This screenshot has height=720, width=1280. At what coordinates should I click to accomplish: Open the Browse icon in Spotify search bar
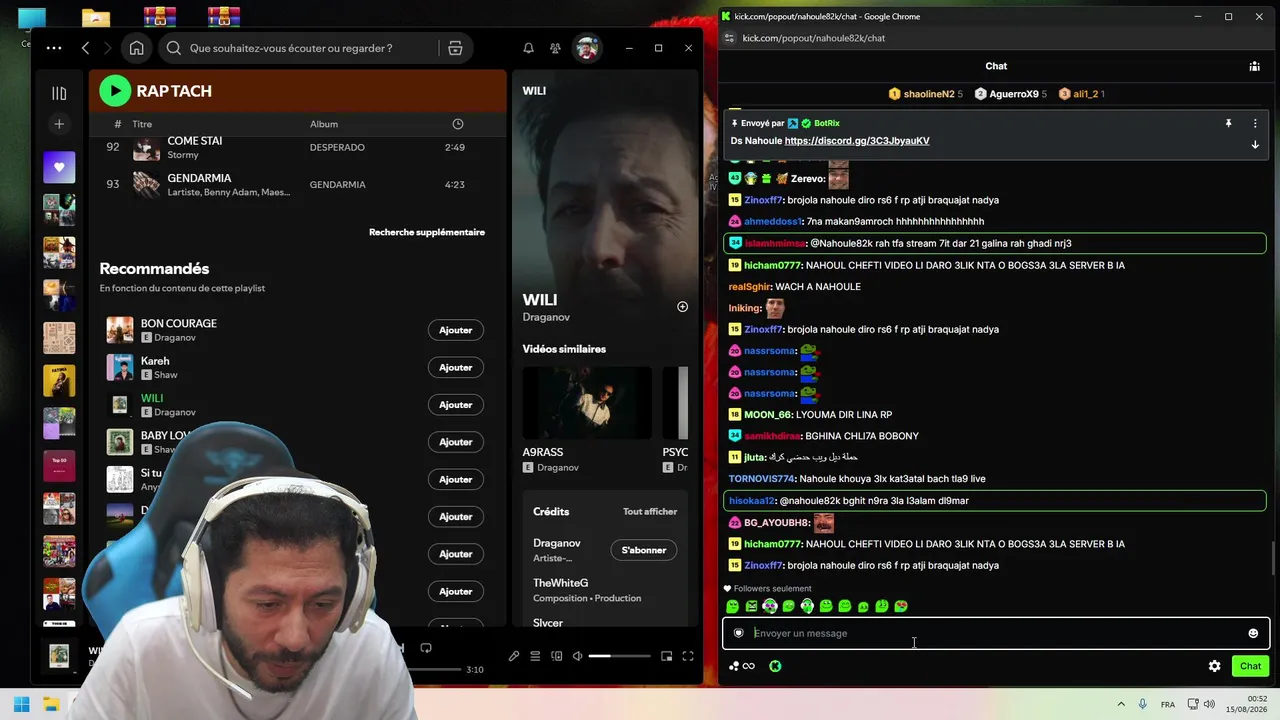tap(455, 48)
